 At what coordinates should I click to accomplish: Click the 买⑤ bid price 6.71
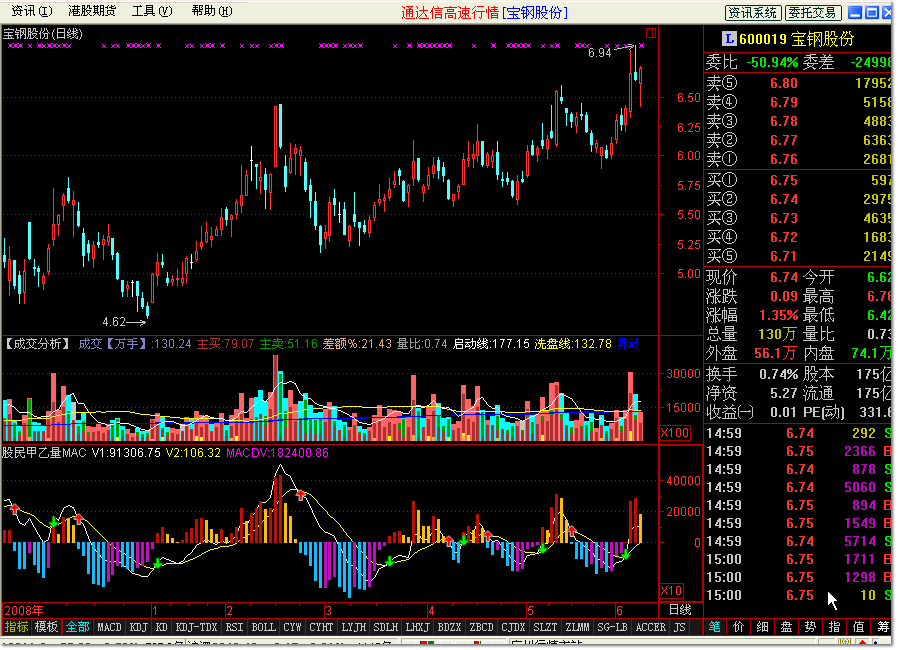783,256
